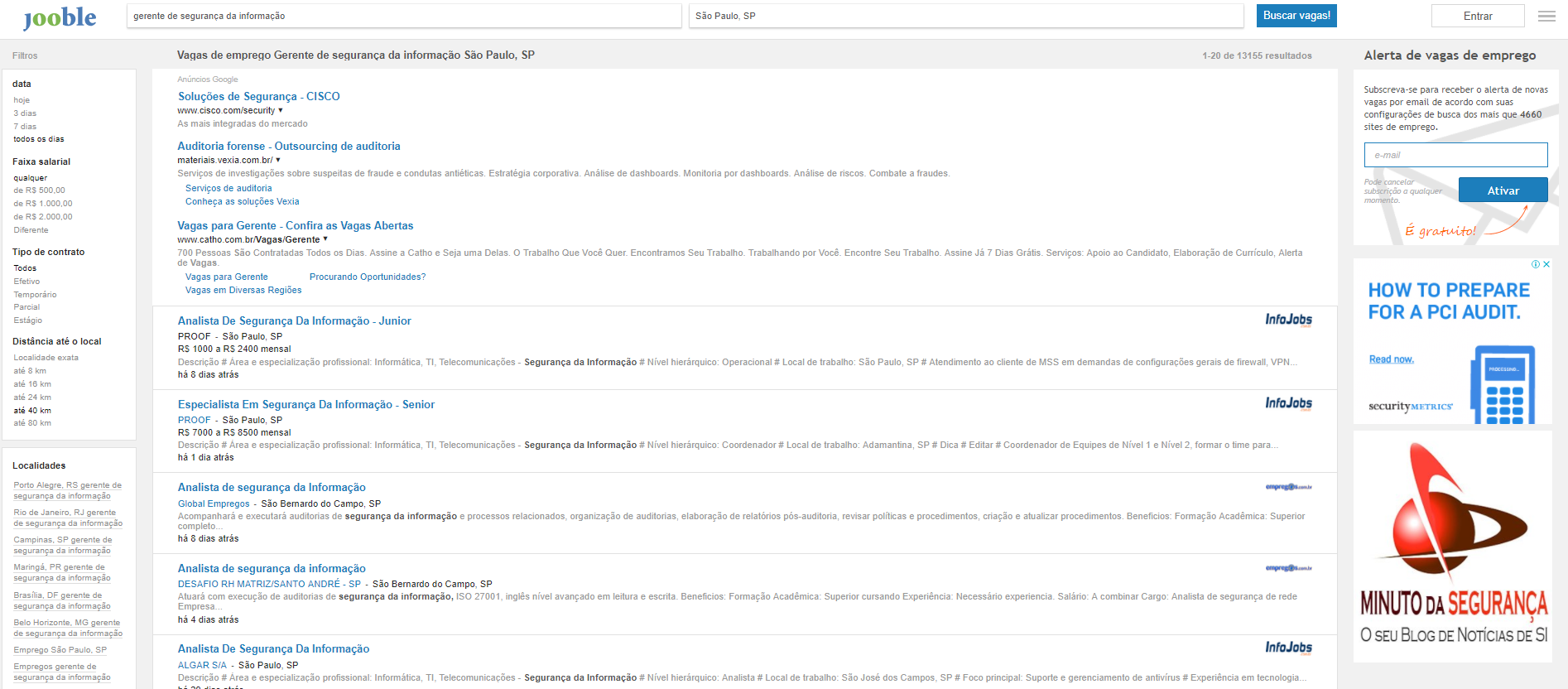The width and height of the screenshot is (1568, 689).
Task: Open Conheça as soluções Vexia sublink
Action: (243, 202)
